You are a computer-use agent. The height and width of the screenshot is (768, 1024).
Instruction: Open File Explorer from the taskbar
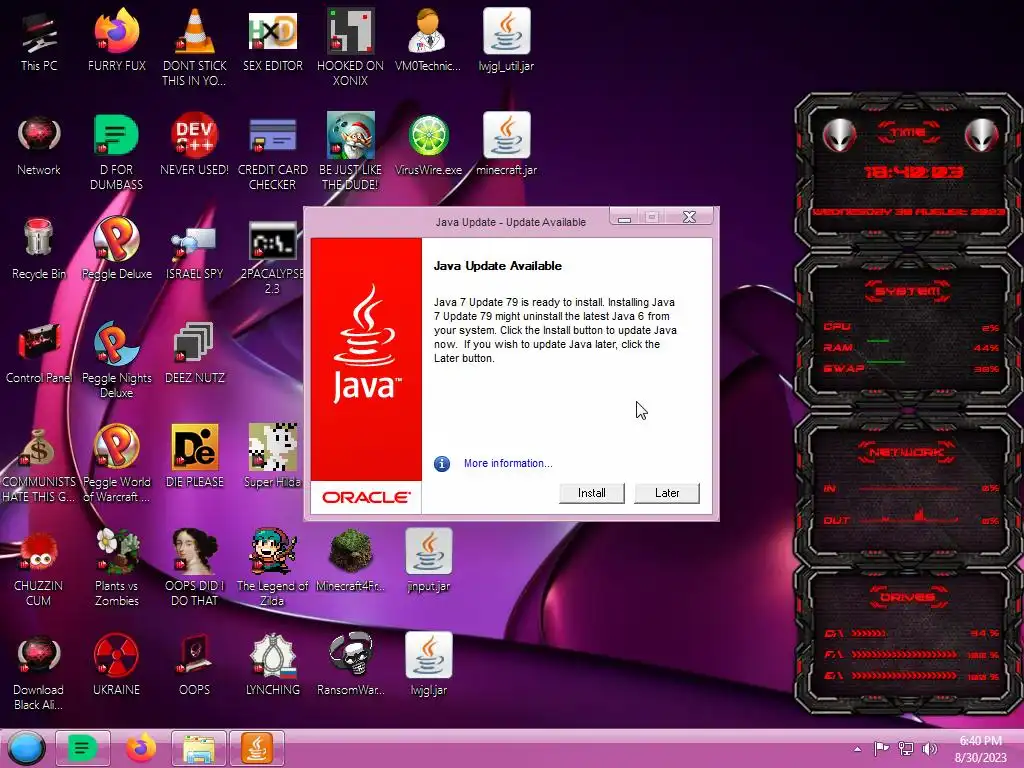[199, 748]
